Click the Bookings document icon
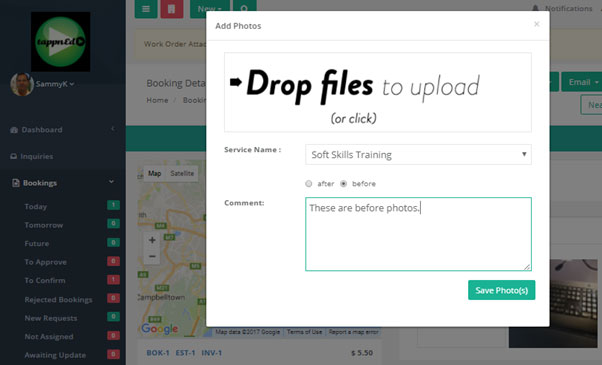This screenshot has height=365, width=602. click(16, 183)
